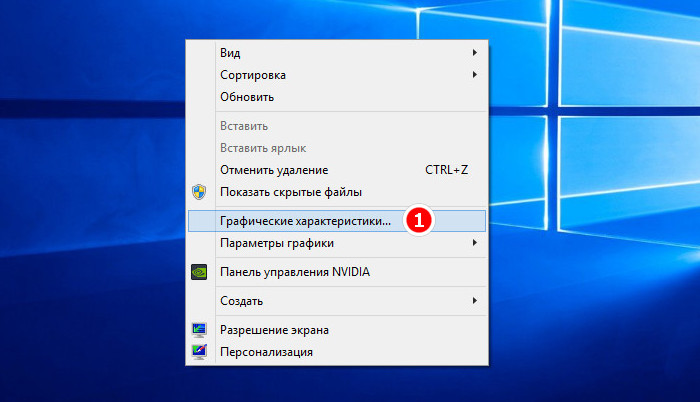
Task: Click the monitor icon next to Разрешение экрана
Action: pyautogui.click(x=199, y=330)
